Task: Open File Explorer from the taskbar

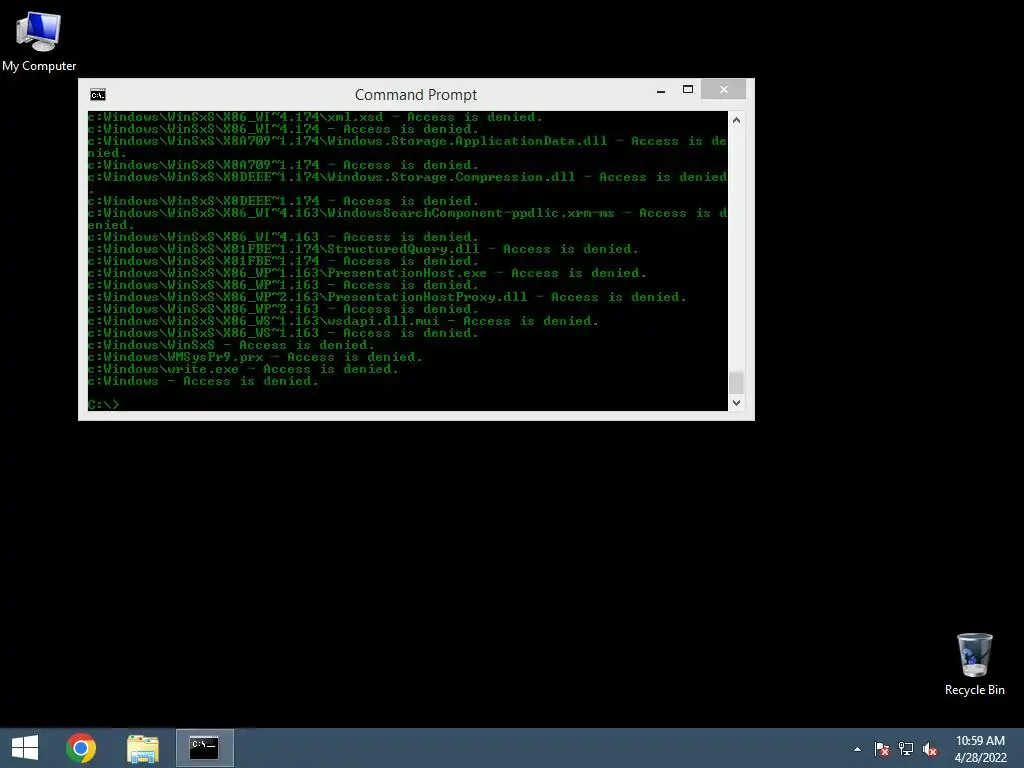Action: 142,748
